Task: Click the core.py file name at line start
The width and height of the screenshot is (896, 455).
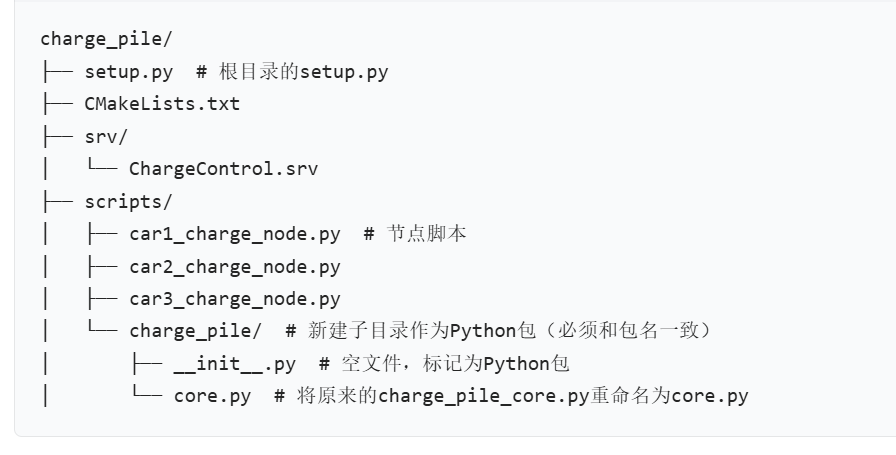Action: click(x=212, y=396)
